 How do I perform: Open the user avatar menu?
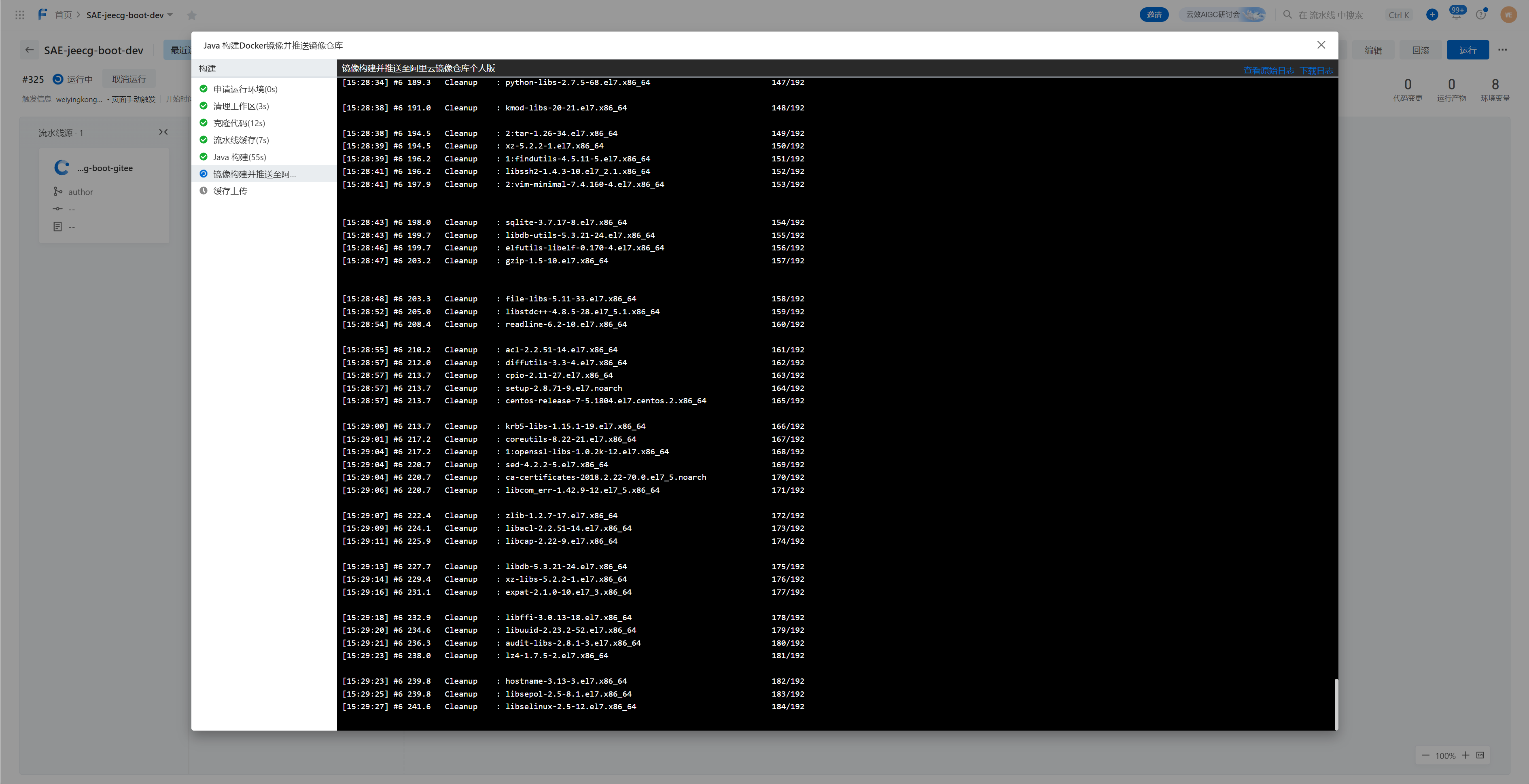1508,15
